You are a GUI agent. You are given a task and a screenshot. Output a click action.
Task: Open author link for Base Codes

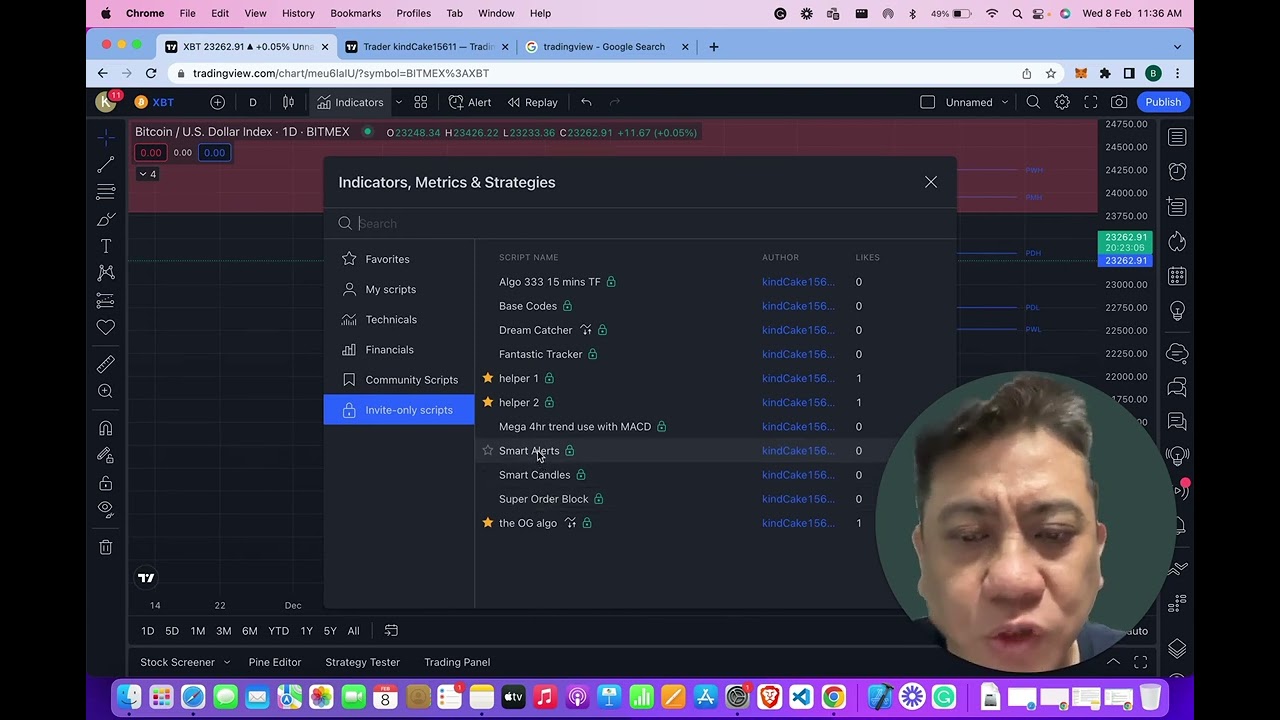[798, 306]
